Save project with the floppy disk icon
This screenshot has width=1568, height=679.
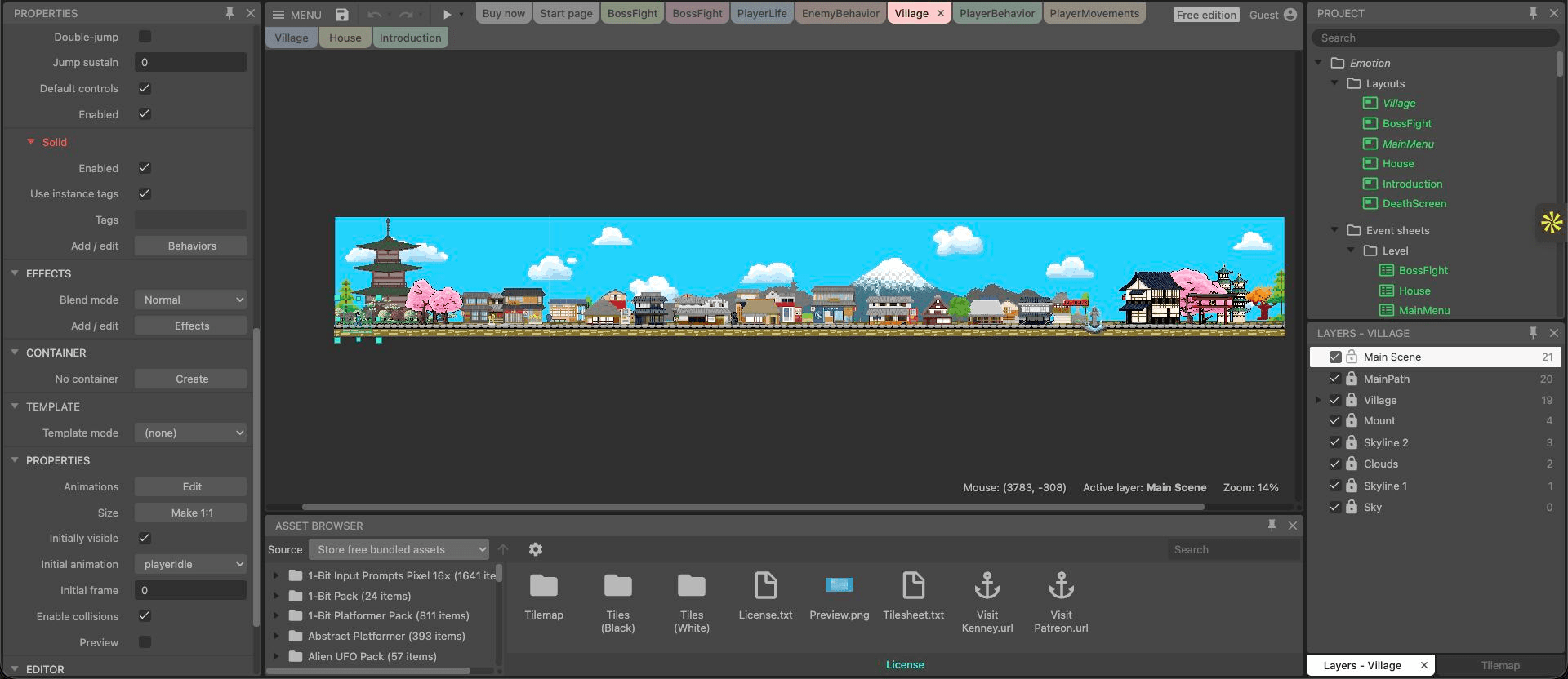click(x=342, y=14)
